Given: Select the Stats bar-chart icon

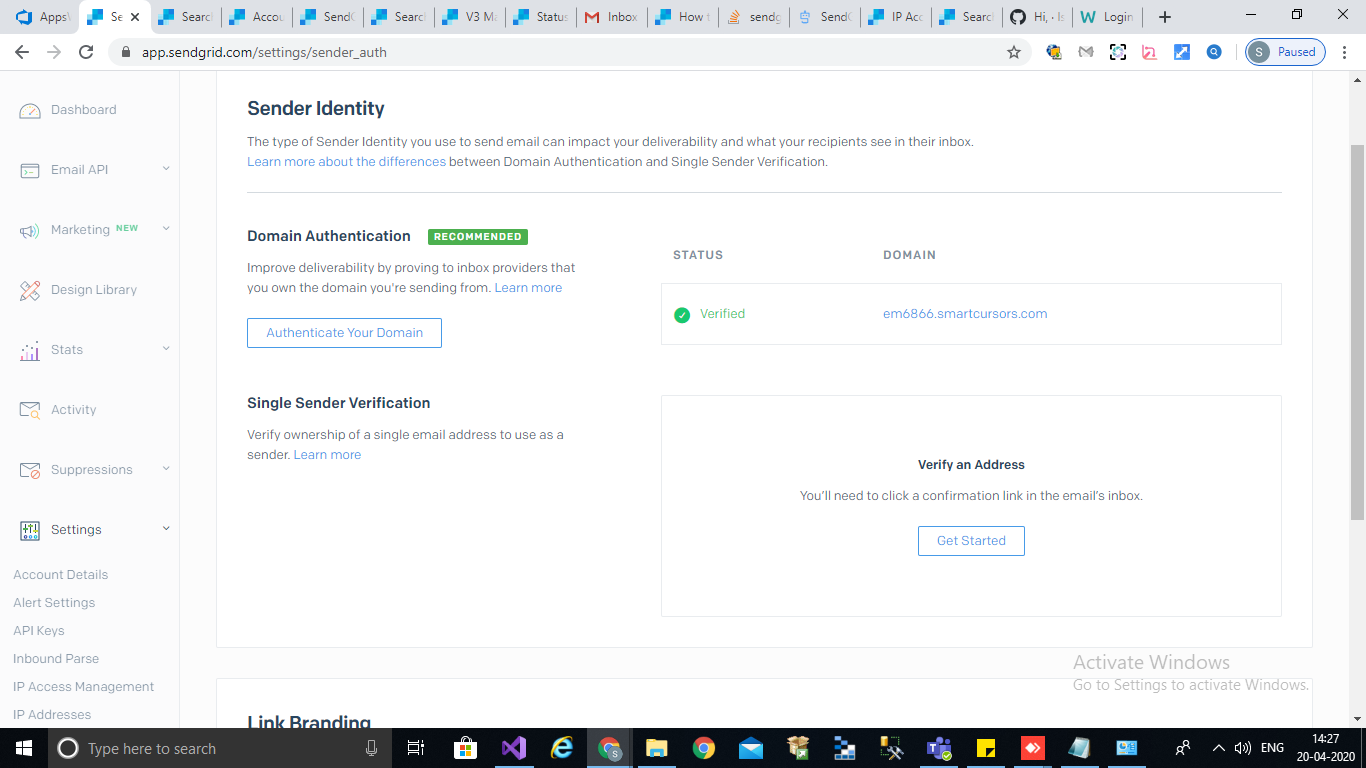Looking at the screenshot, I should click(29, 349).
